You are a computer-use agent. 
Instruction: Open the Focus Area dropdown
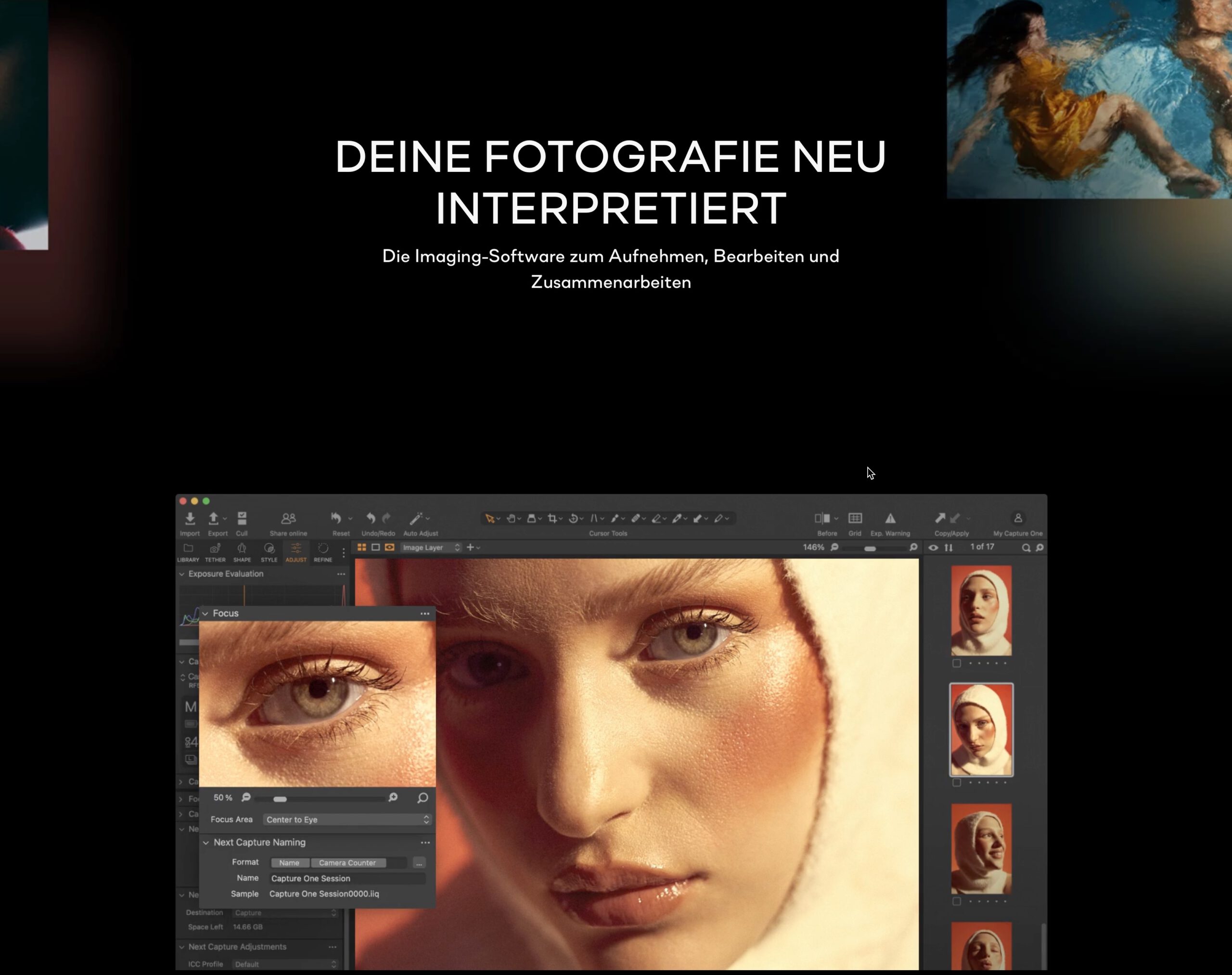346,820
